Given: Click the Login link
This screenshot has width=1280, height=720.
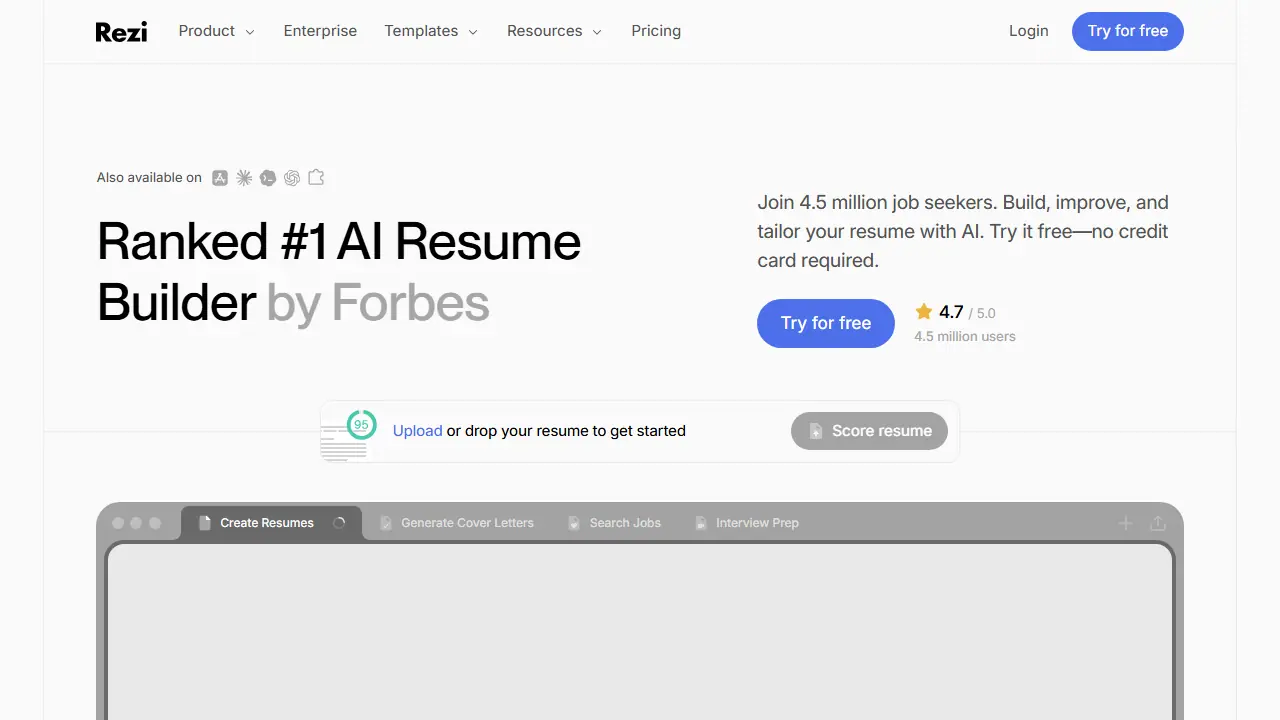Looking at the screenshot, I should click(1029, 31).
